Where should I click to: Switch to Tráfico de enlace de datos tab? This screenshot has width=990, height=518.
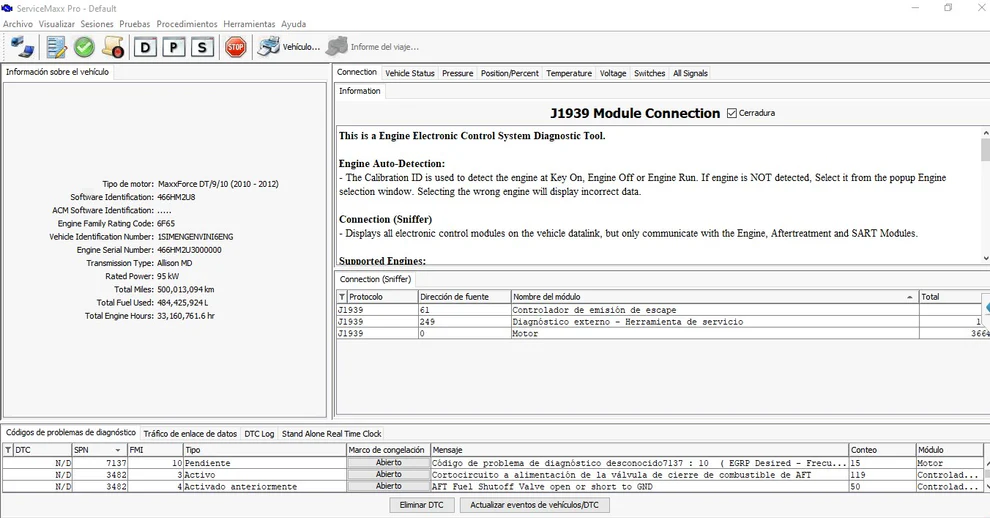(x=190, y=433)
